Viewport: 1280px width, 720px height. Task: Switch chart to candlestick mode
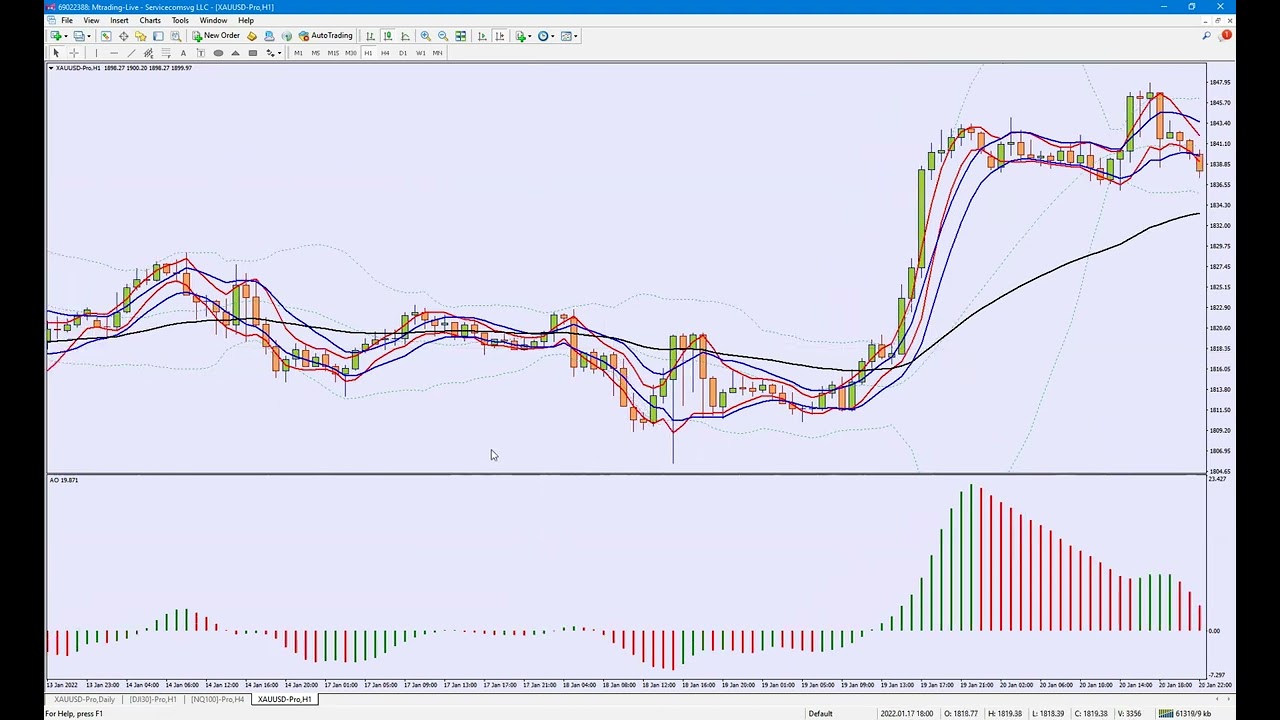coord(388,36)
